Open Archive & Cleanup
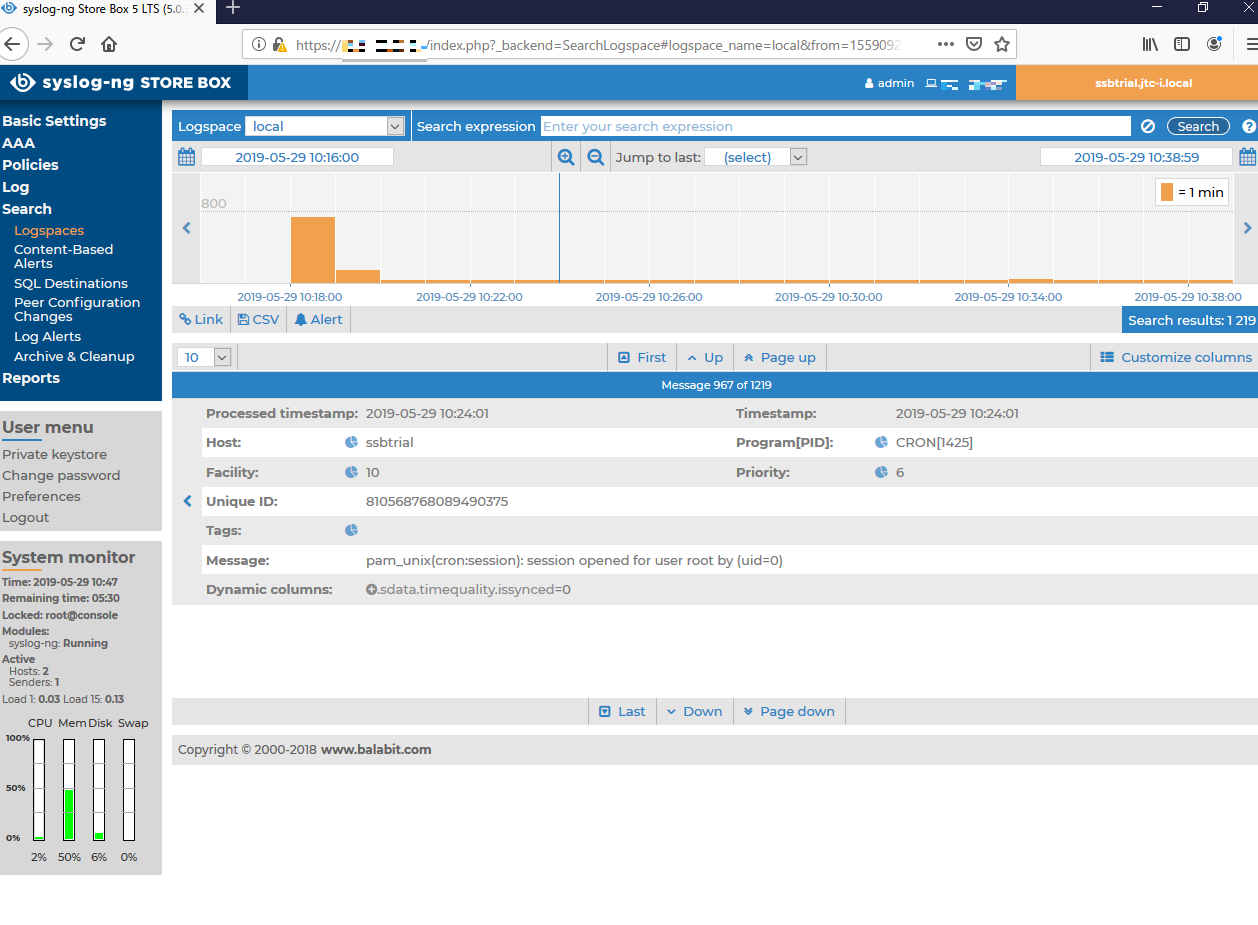Viewport: 1258px width, 925px height. [x=74, y=357]
